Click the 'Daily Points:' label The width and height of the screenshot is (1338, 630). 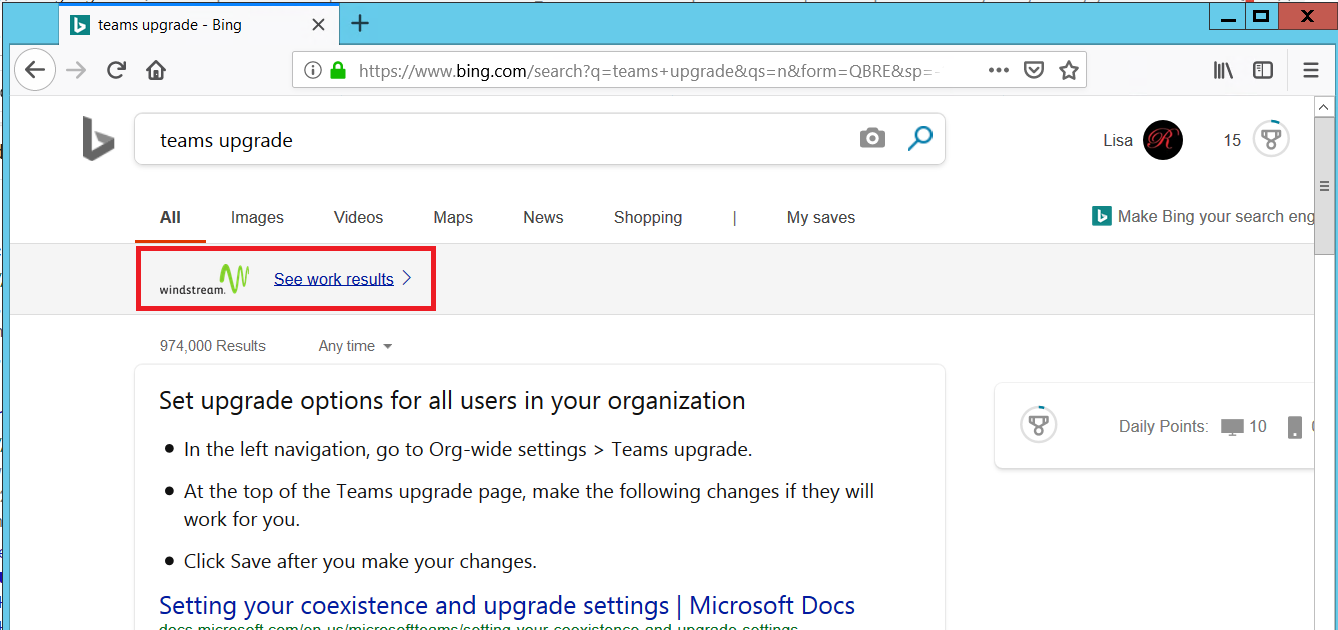coord(1163,426)
